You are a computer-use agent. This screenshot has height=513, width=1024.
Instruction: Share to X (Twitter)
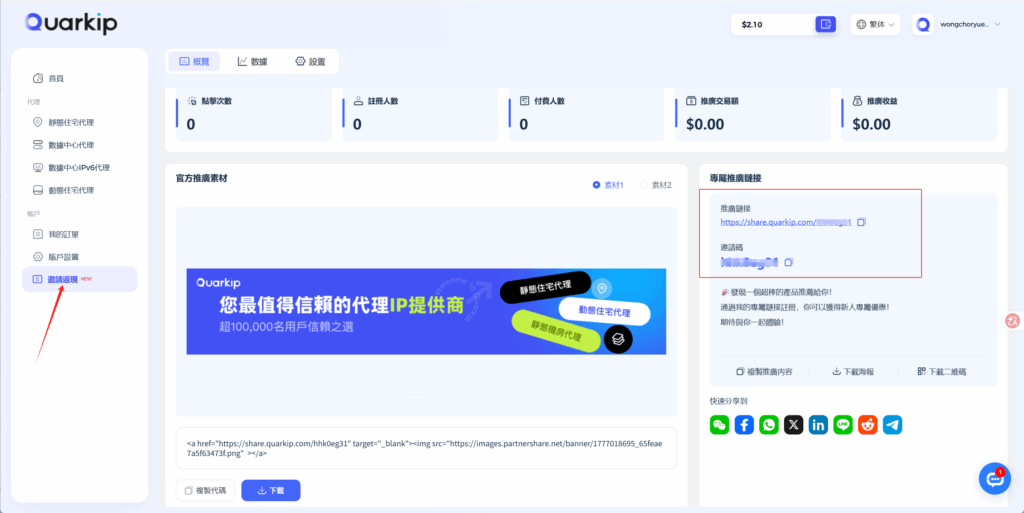pyautogui.click(x=793, y=425)
